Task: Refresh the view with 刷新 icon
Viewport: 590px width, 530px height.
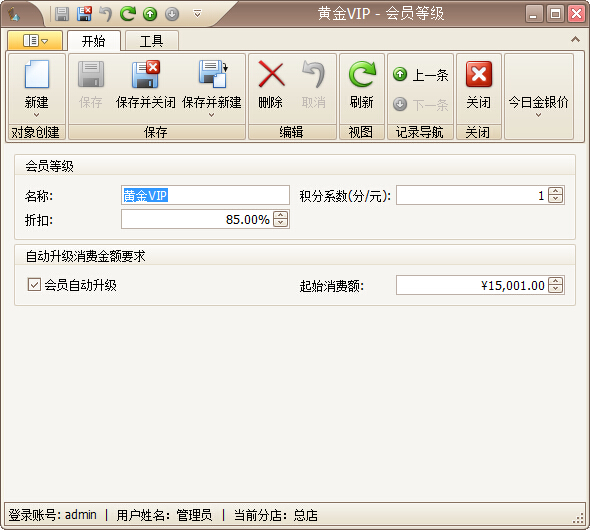Action: click(362, 74)
